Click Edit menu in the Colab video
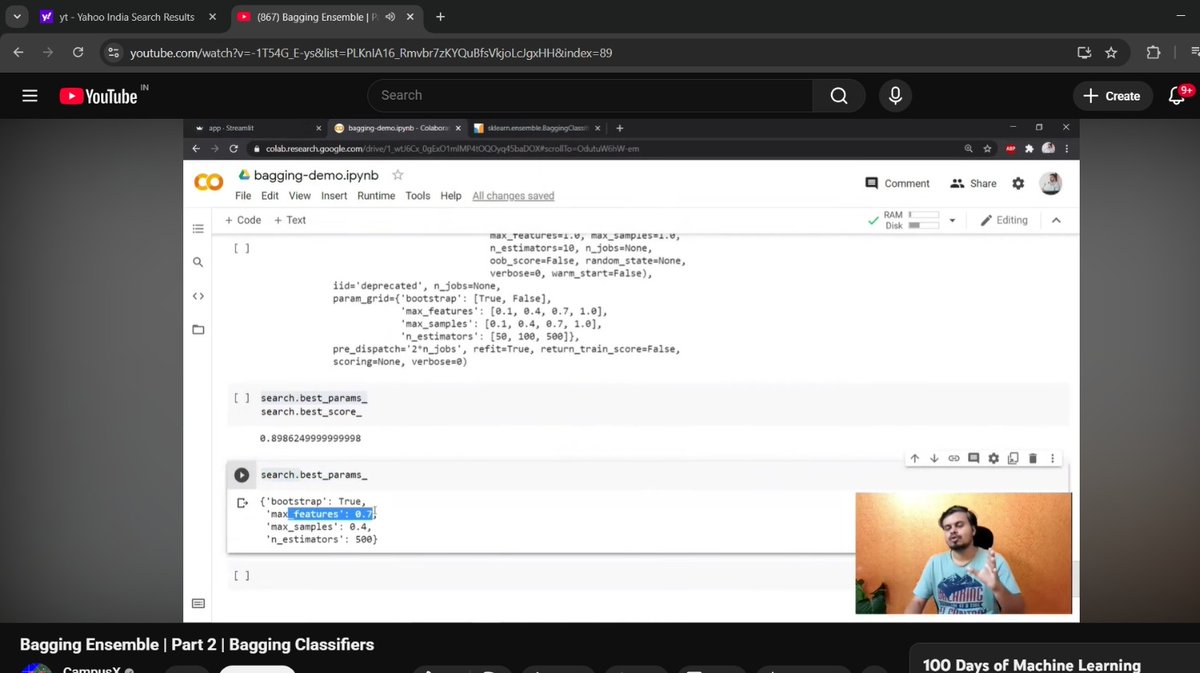 pyautogui.click(x=270, y=196)
